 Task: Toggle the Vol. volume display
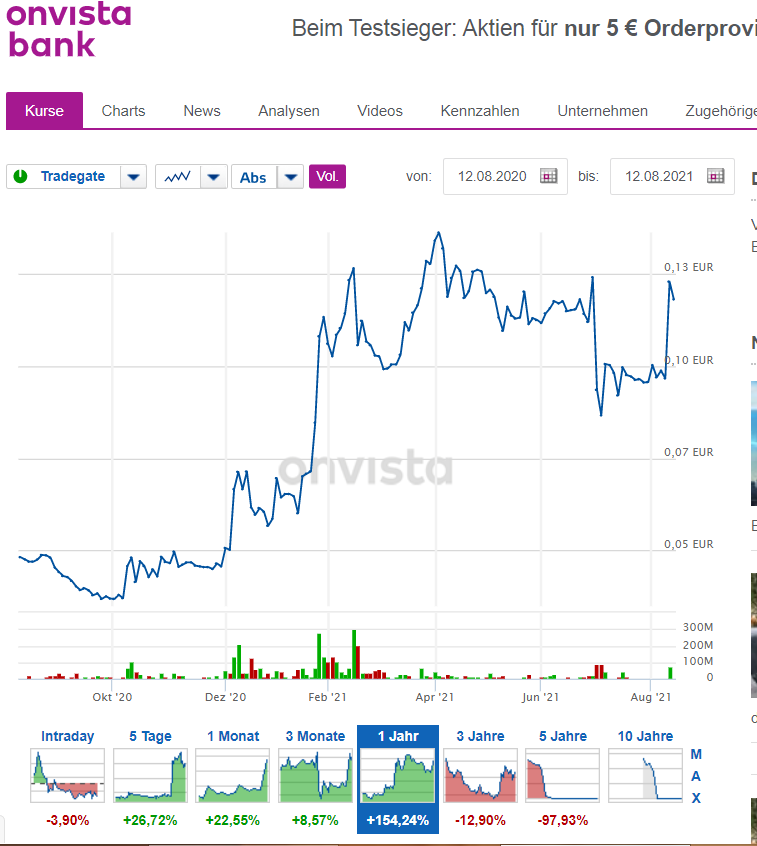[327, 175]
